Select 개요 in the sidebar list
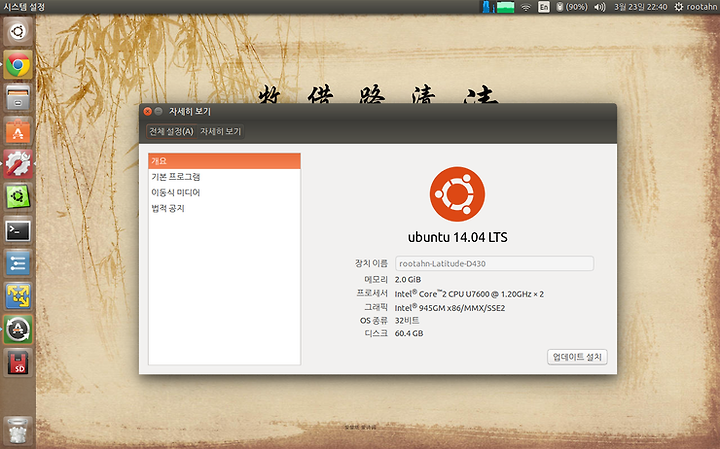720x449 pixels. 225,161
